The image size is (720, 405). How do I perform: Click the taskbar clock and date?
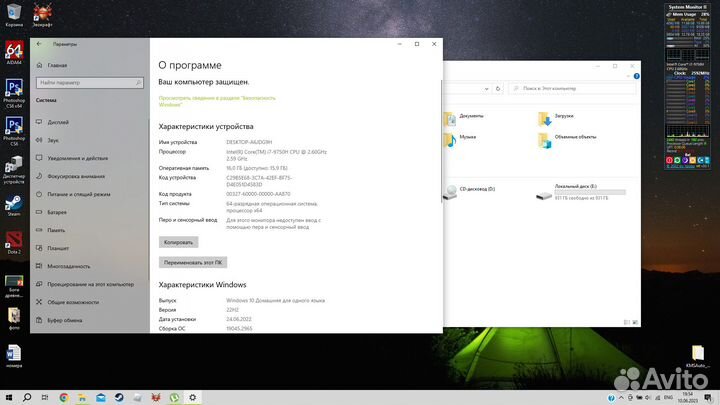687,398
